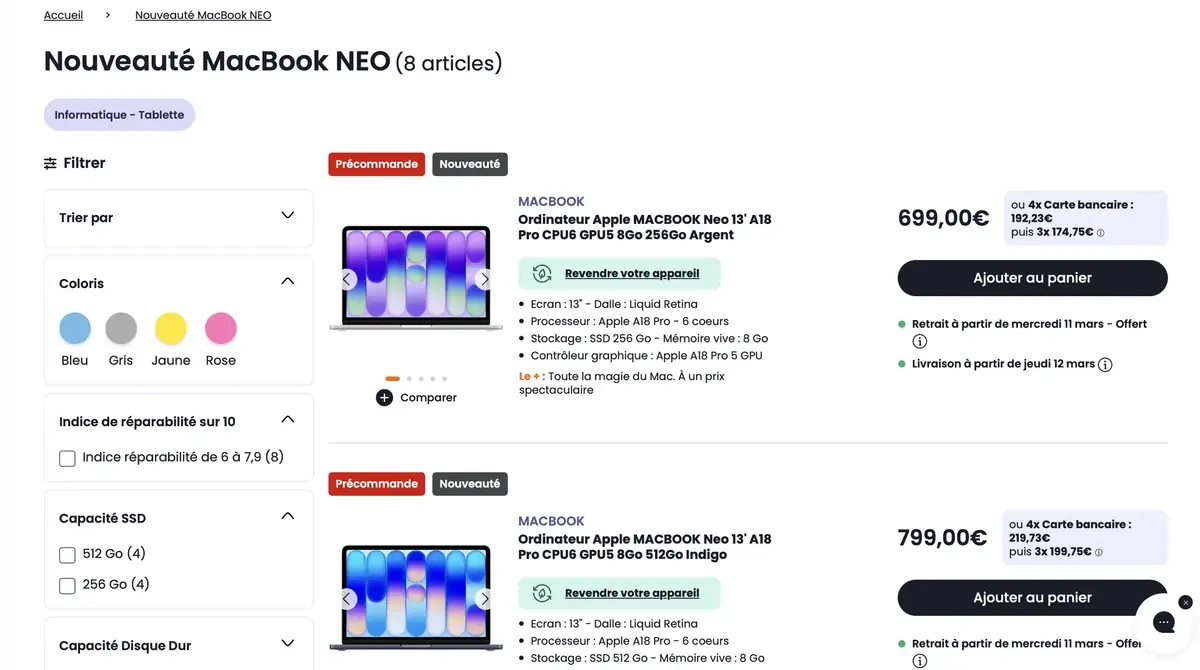Open info icon beside Livraison jeudi 12 mars
Image resolution: width=1200 pixels, height=670 pixels.
pyautogui.click(x=1105, y=365)
